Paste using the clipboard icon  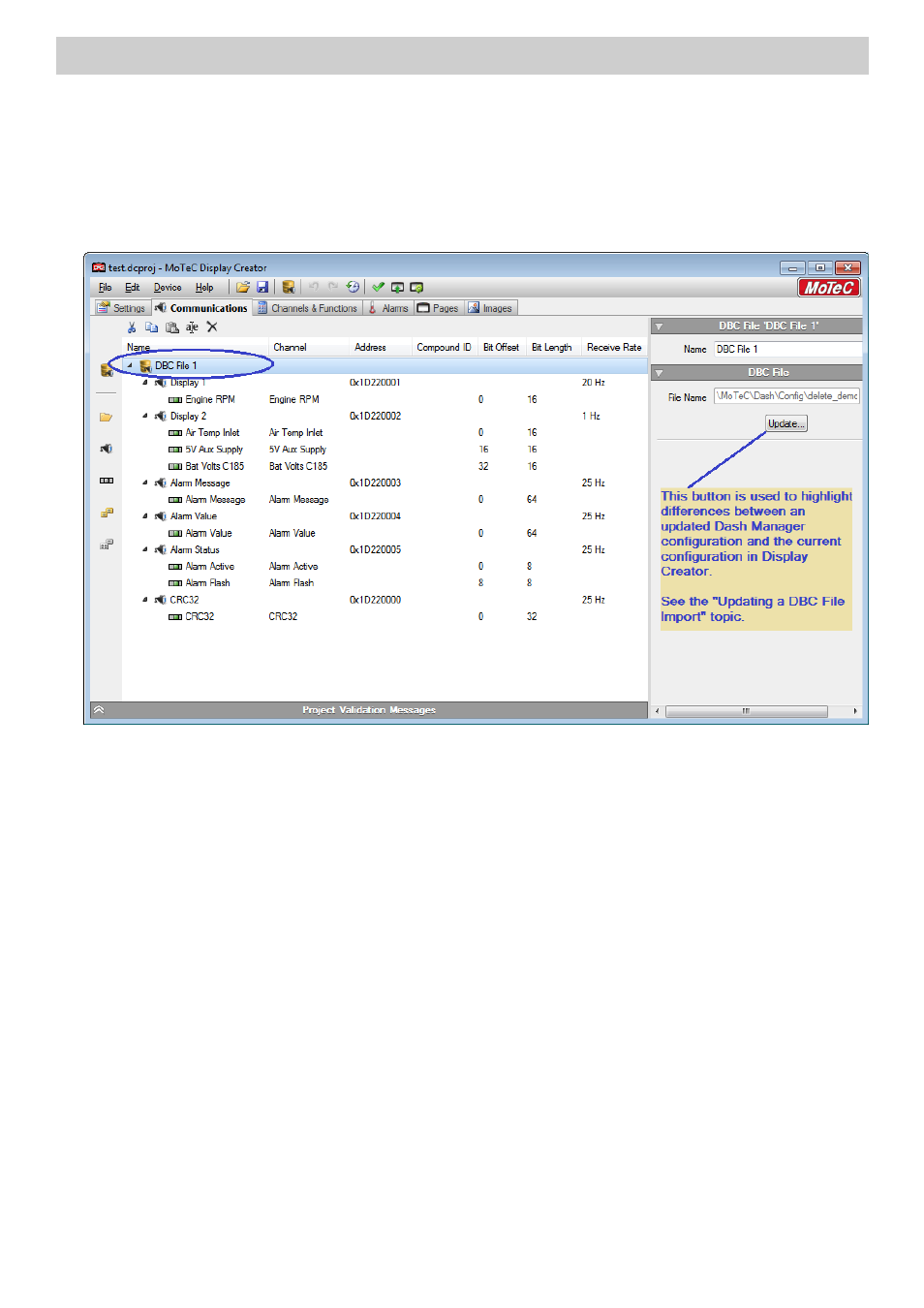(171, 327)
